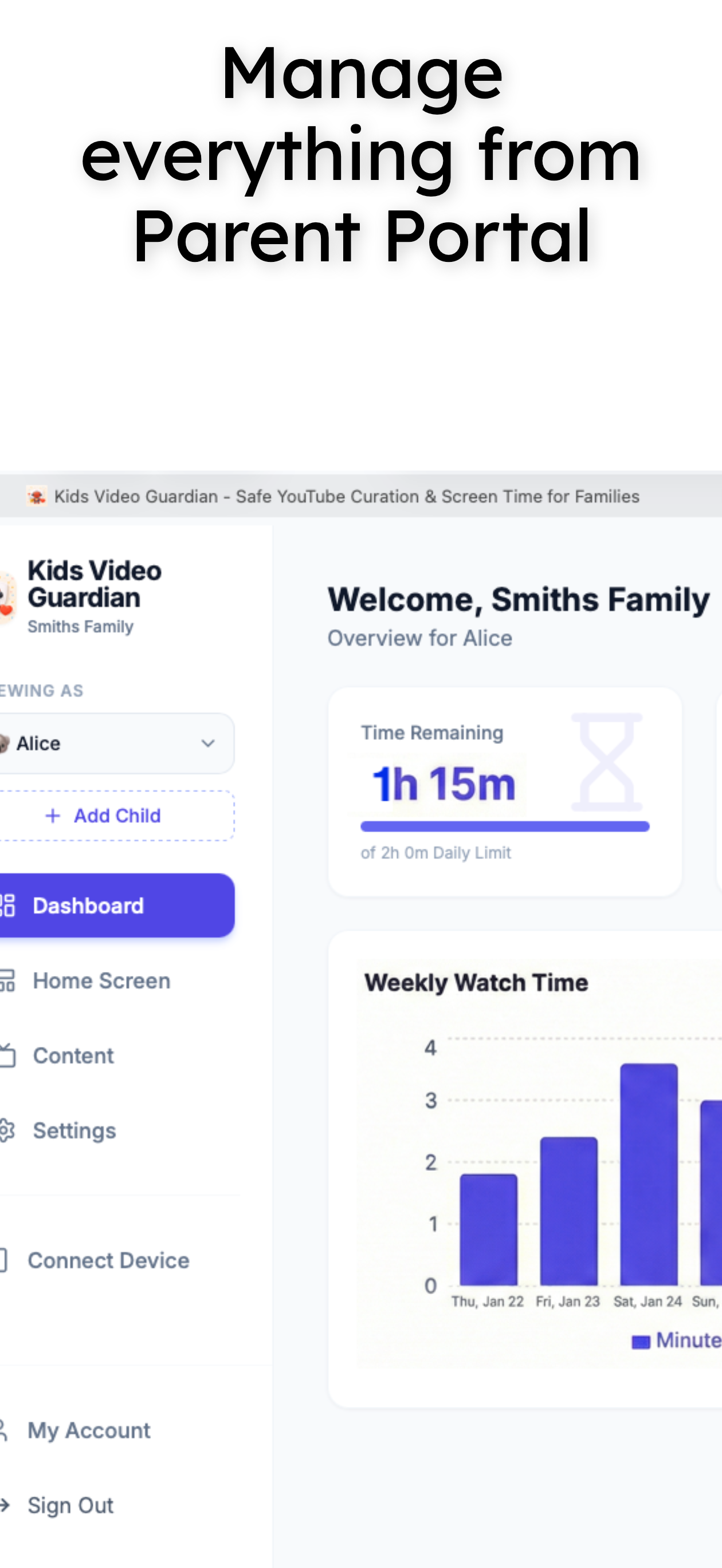Image resolution: width=722 pixels, height=1568 pixels.
Task: Click the time remaining progress bar
Action: click(505, 826)
